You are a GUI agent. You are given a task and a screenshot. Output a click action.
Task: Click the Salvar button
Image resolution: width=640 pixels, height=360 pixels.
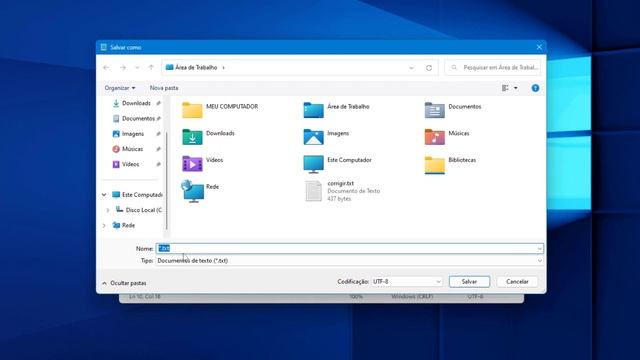[469, 282]
